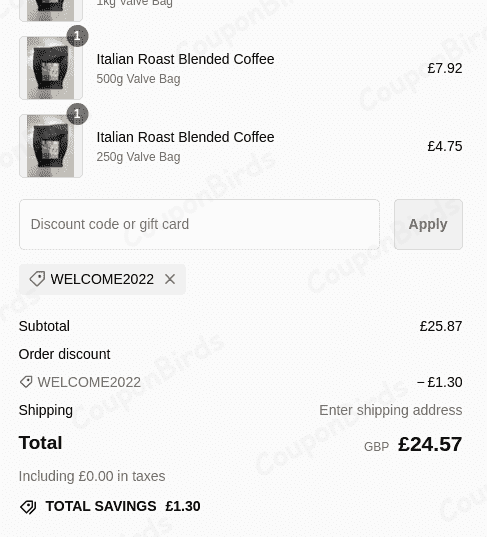Viewport: 487px width, 537px height.
Task: Select the 500g Italian Roast Blended Coffee title
Action: [x=185, y=59]
